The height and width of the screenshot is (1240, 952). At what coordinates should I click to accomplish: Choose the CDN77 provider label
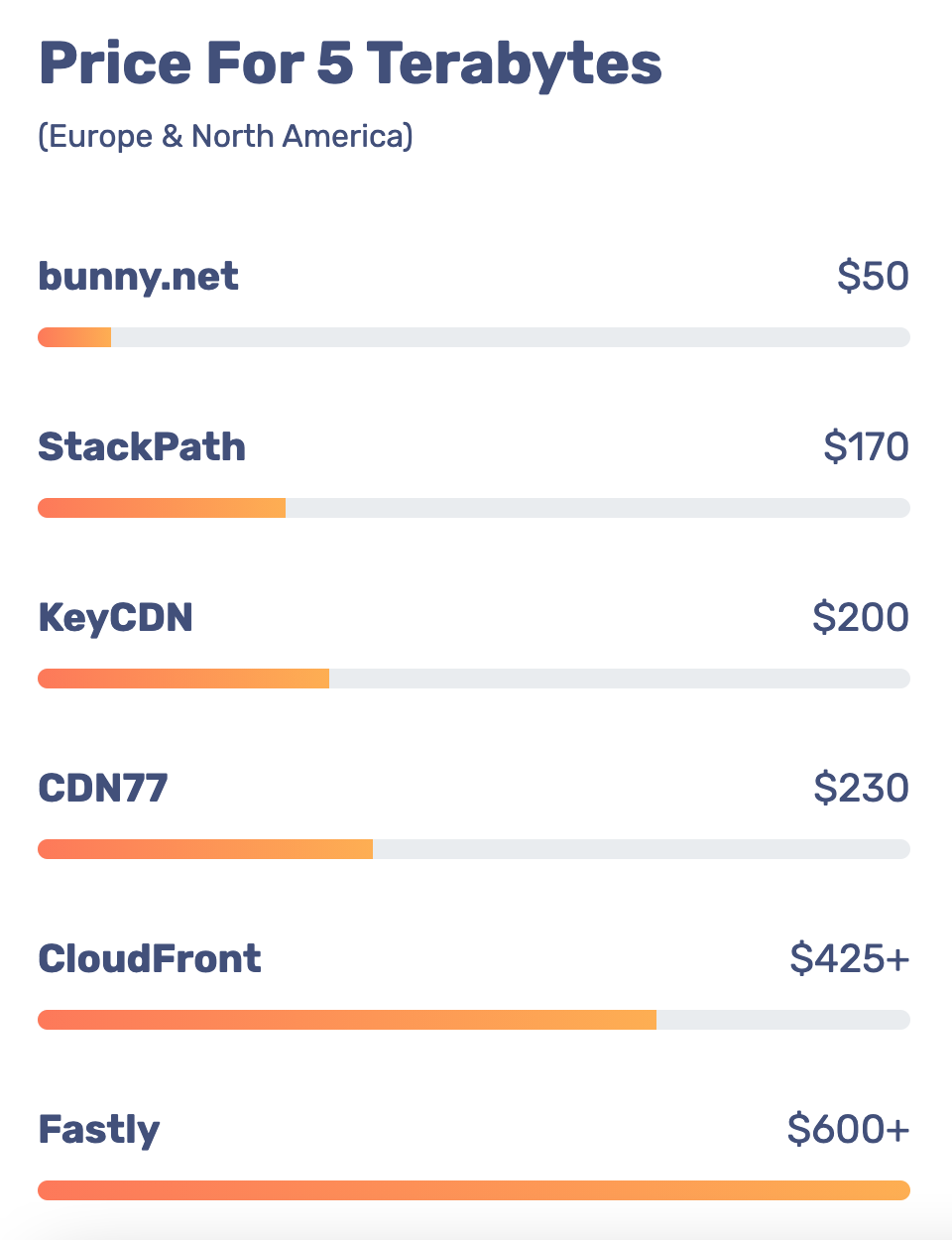(x=103, y=789)
